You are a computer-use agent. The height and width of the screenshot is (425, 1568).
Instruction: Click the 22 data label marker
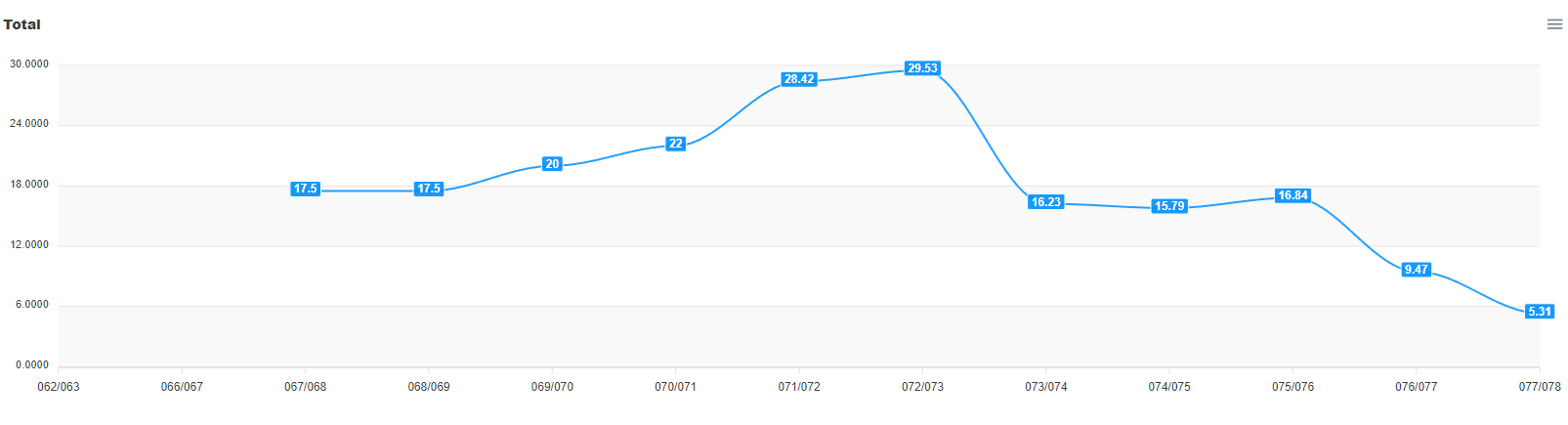pyautogui.click(x=675, y=144)
